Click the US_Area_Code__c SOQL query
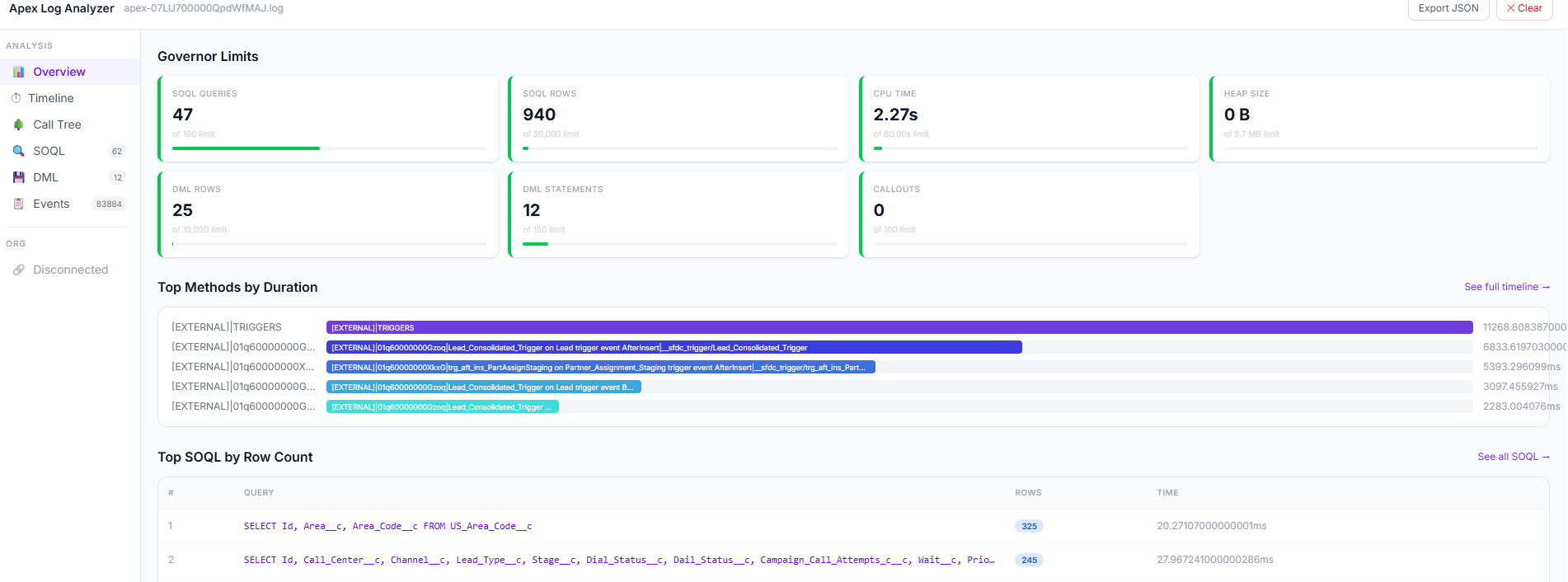The image size is (1568, 582). (x=387, y=526)
